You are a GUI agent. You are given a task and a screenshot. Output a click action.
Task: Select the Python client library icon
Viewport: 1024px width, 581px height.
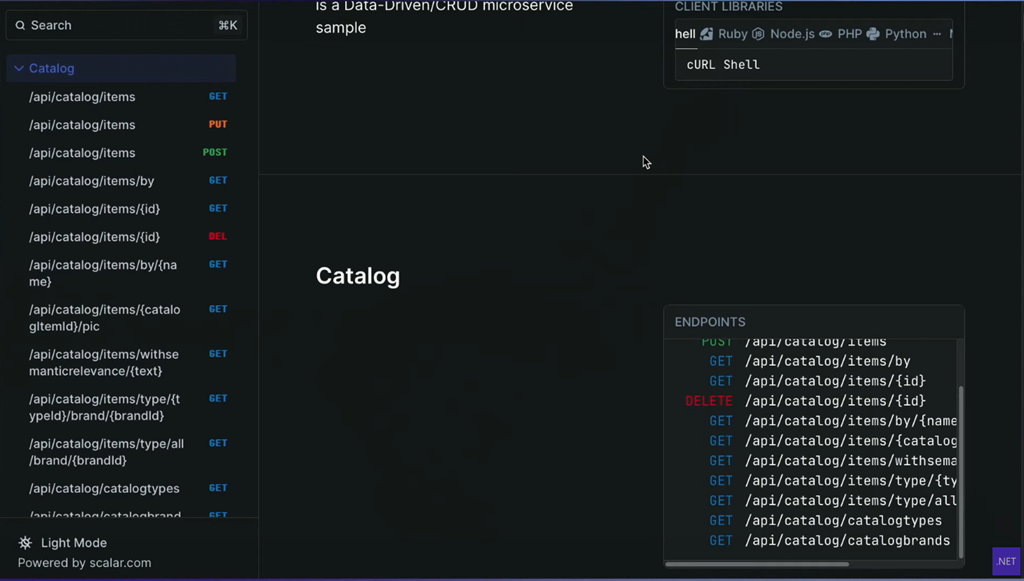873,34
